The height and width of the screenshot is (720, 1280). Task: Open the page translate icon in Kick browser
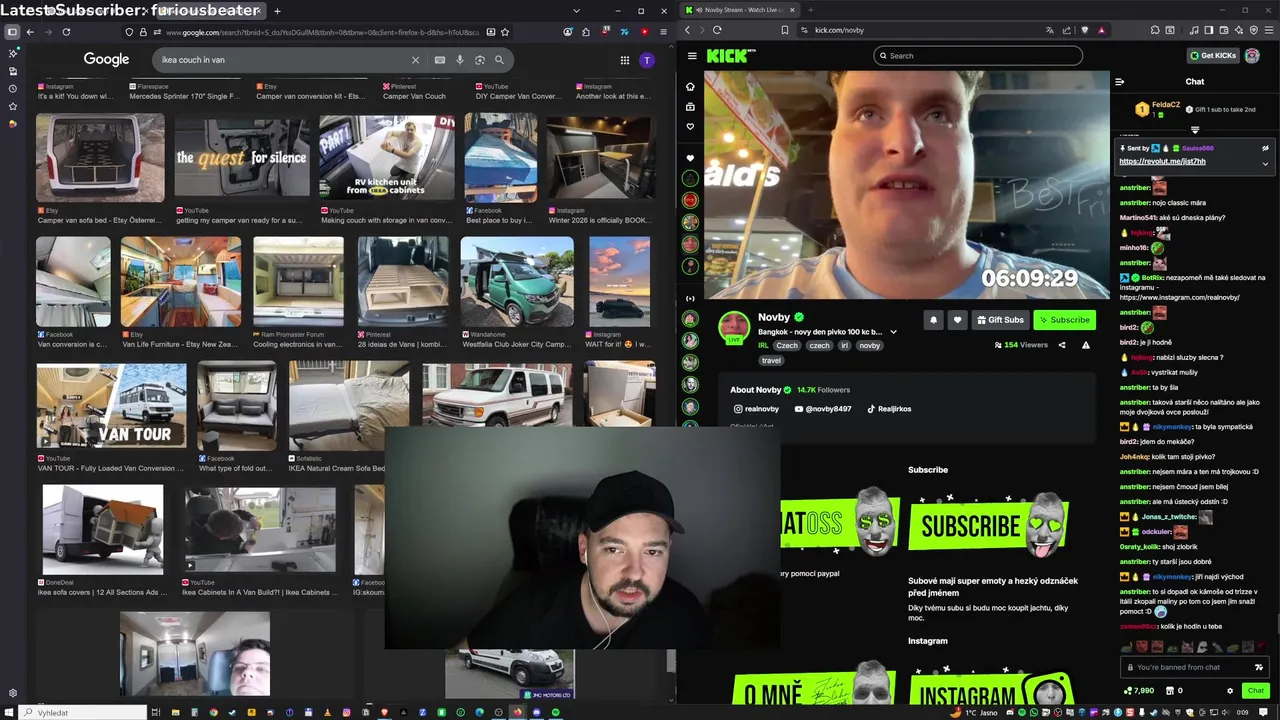pos(1049,30)
